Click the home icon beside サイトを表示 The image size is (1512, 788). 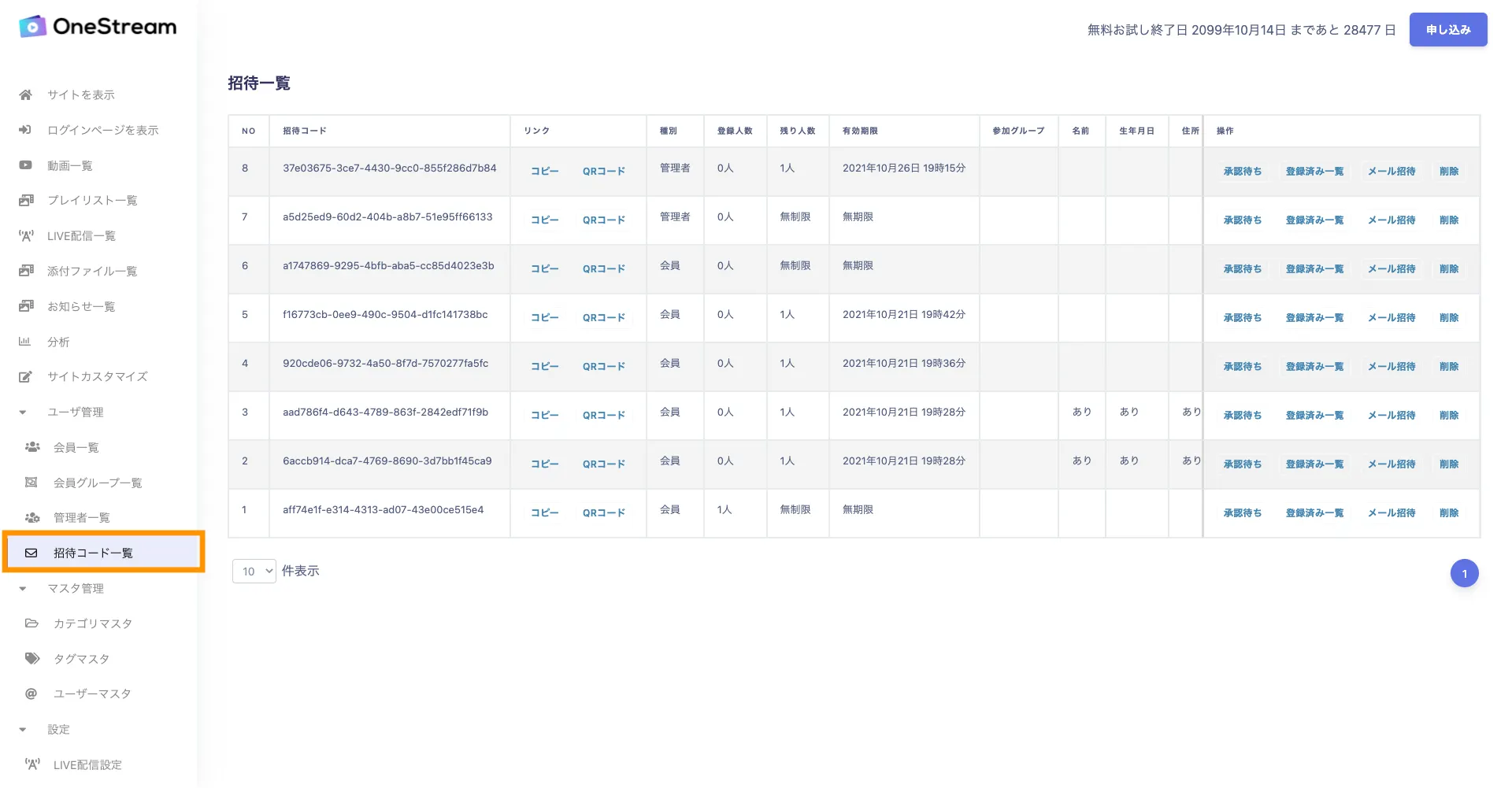(x=26, y=94)
